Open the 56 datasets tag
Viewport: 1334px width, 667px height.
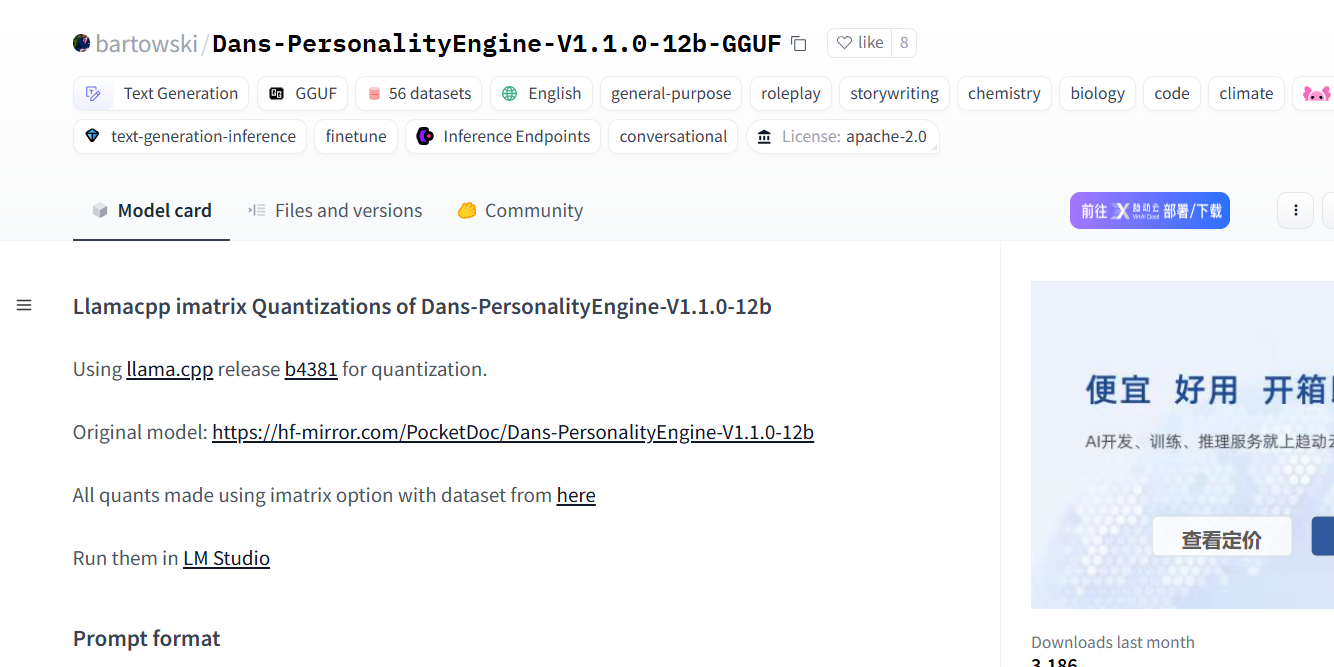[x=419, y=93]
